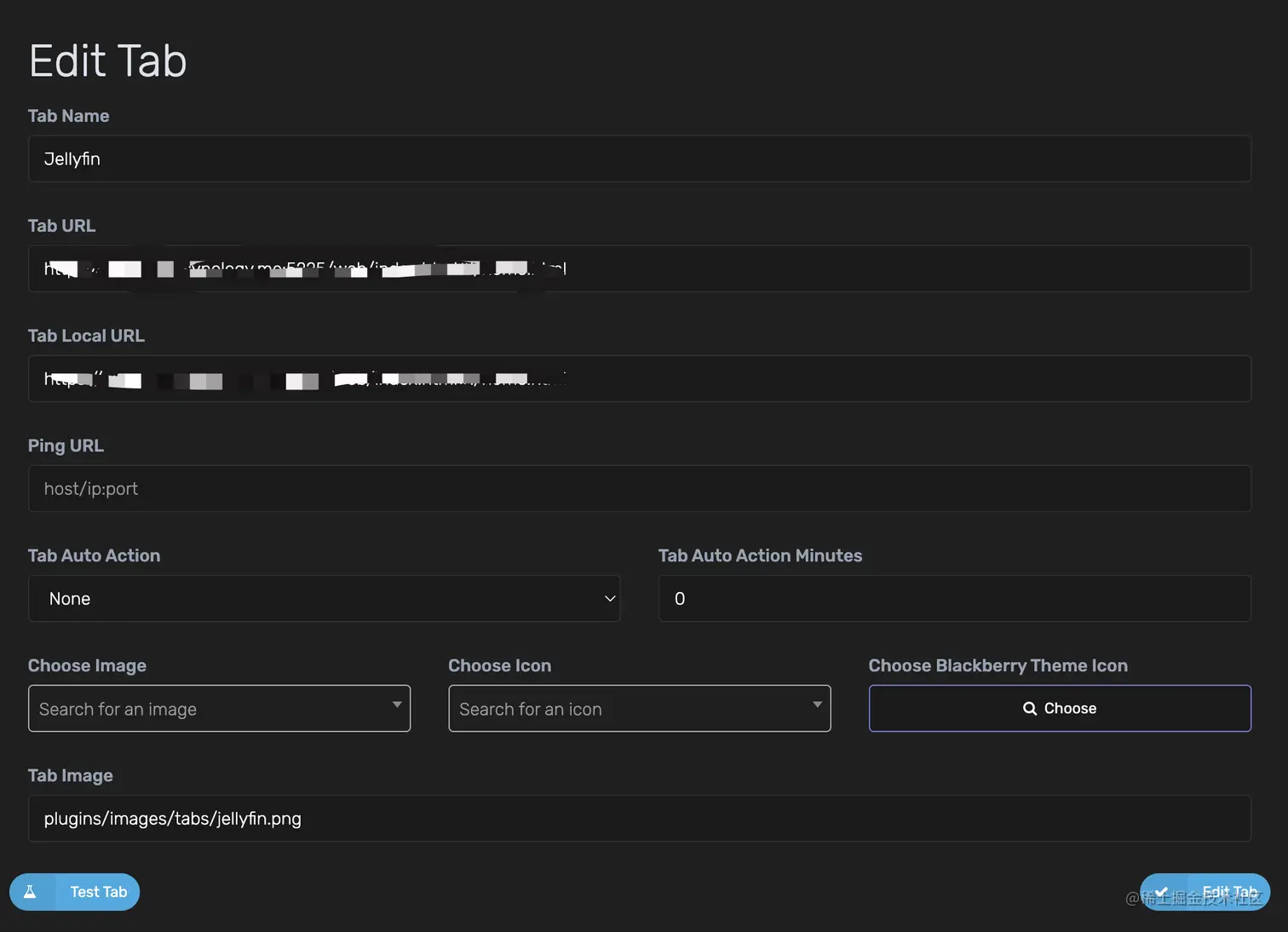Click the Test Tab button

click(75, 892)
